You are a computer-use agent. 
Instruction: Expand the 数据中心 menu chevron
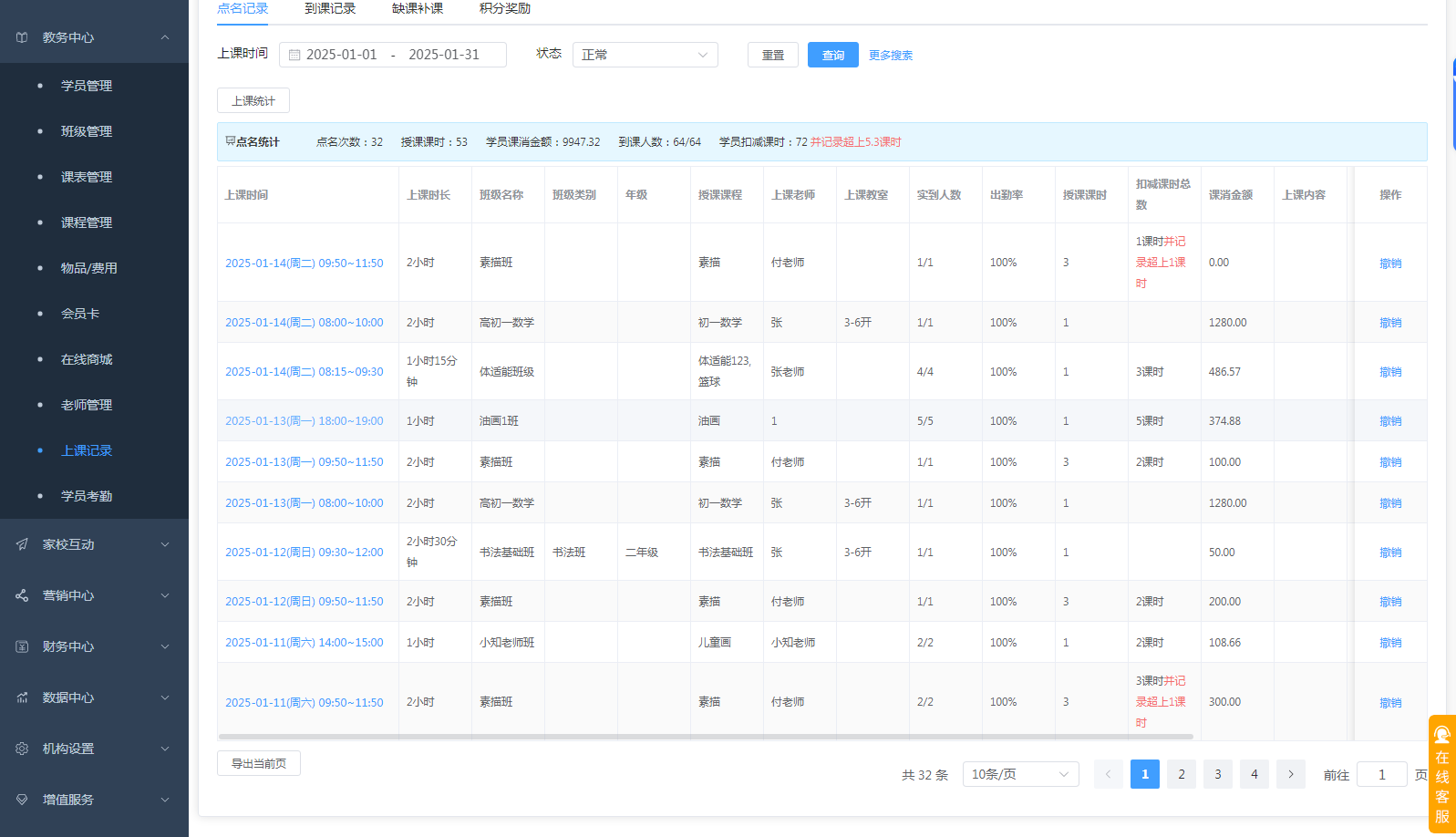pos(165,697)
